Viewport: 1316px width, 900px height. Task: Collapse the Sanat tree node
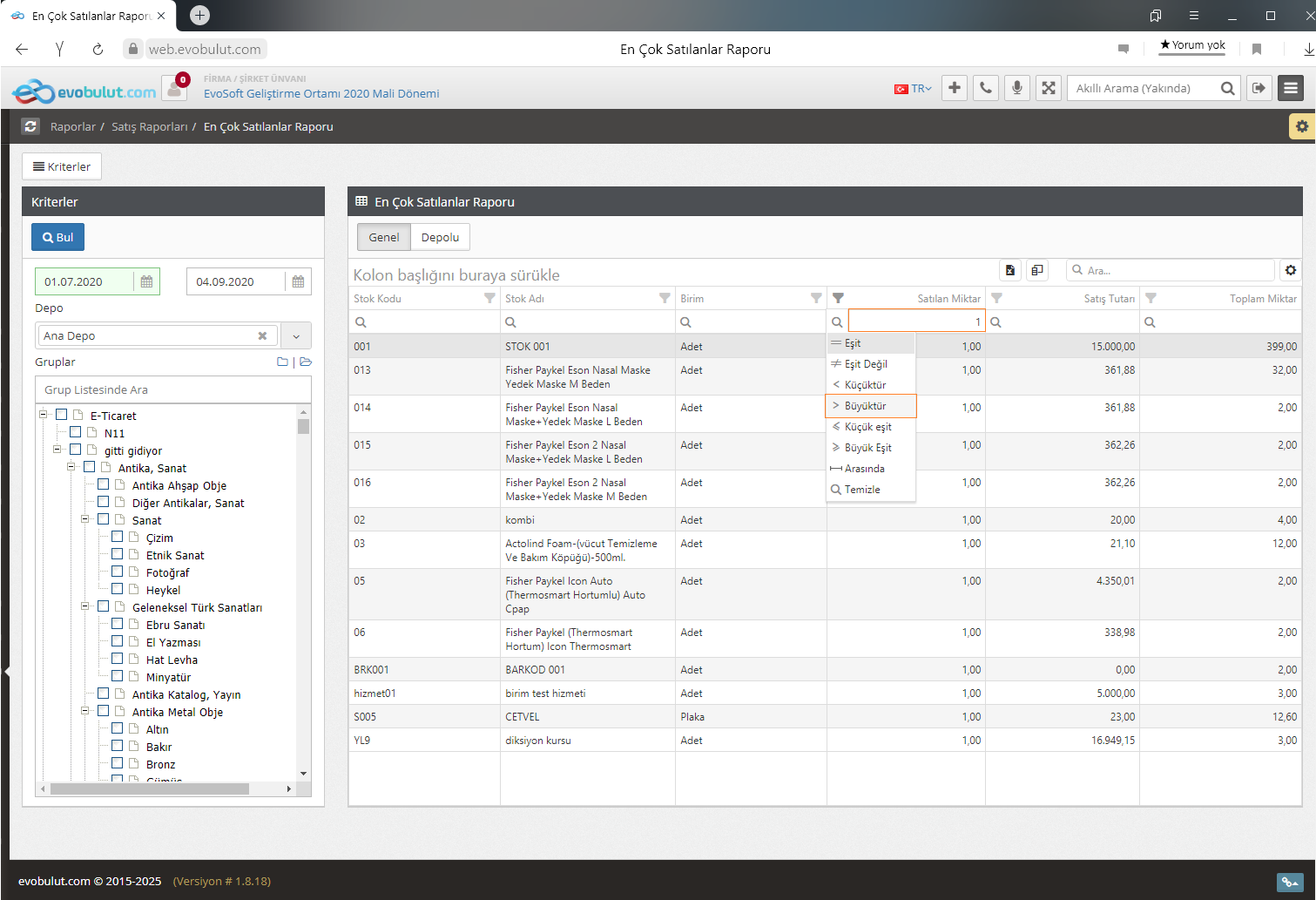point(85,519)
